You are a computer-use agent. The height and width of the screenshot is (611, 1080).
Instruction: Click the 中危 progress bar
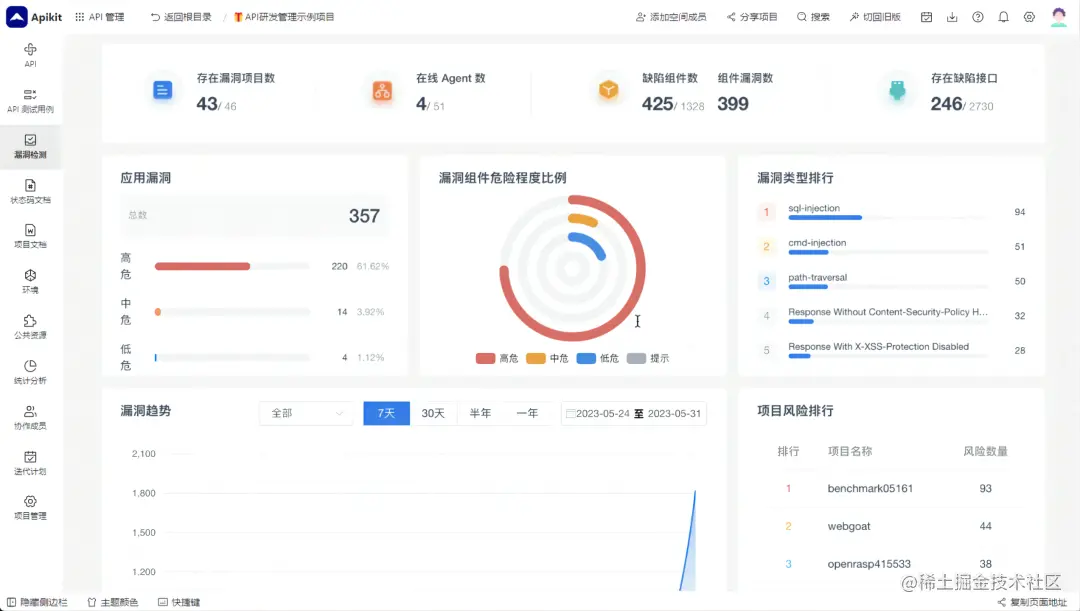(x=232, y=312)
